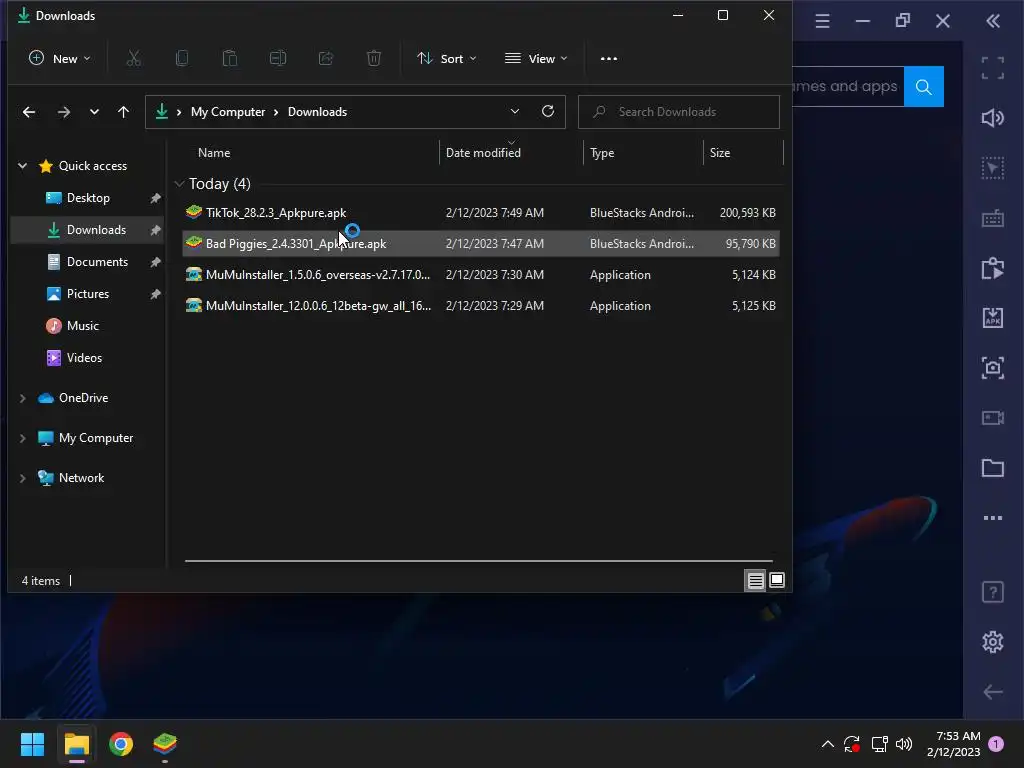The width and height of the screenshot is (1024, 768).
Task: Select Bad Piggies_2.4.3301_Apkpure.apk file
Action: [481, 244]
